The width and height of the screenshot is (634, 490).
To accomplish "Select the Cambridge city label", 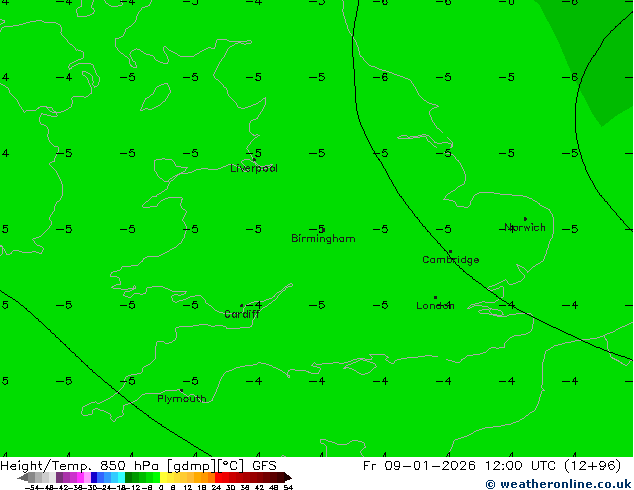I will pyautogui.click(x=450, y=260).
